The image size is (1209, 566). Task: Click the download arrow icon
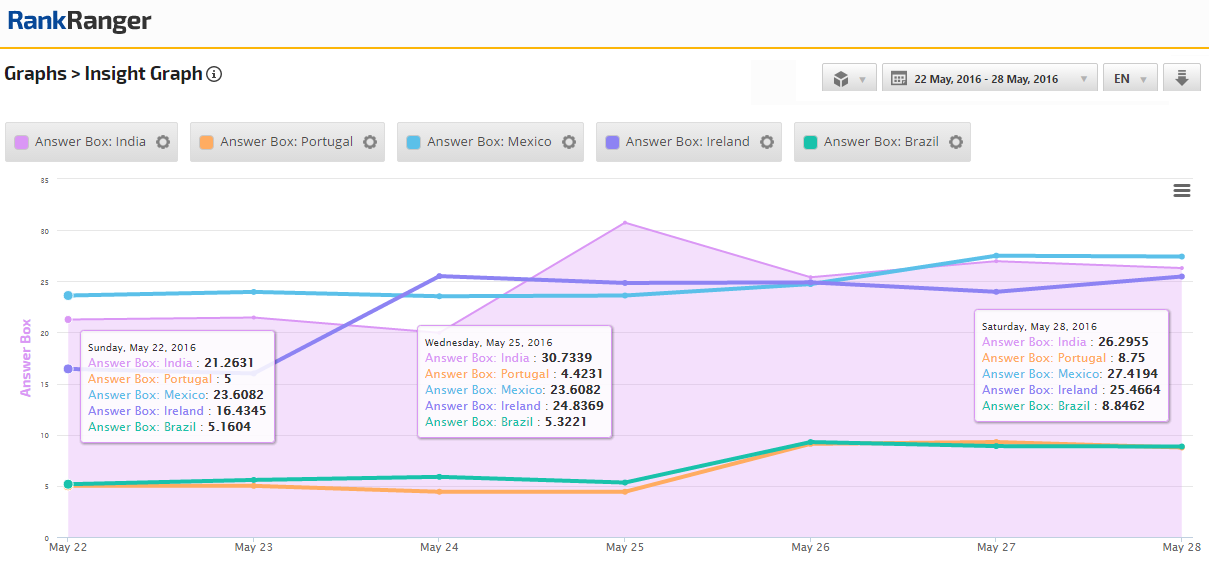click(1181, 78)
